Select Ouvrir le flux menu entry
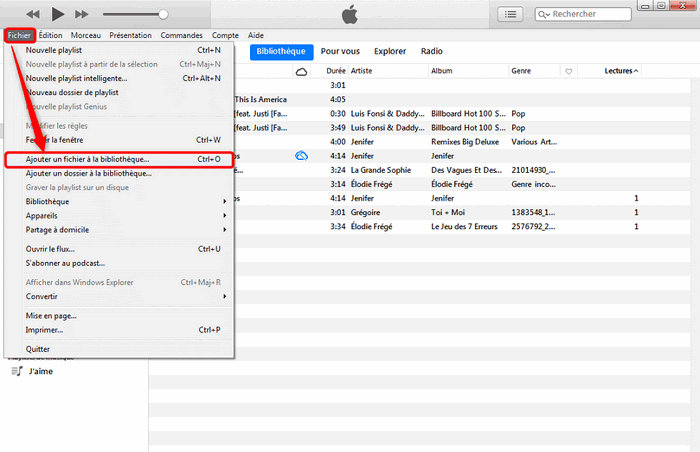This screenshot has width=700, height=452. tap(119, 249)
